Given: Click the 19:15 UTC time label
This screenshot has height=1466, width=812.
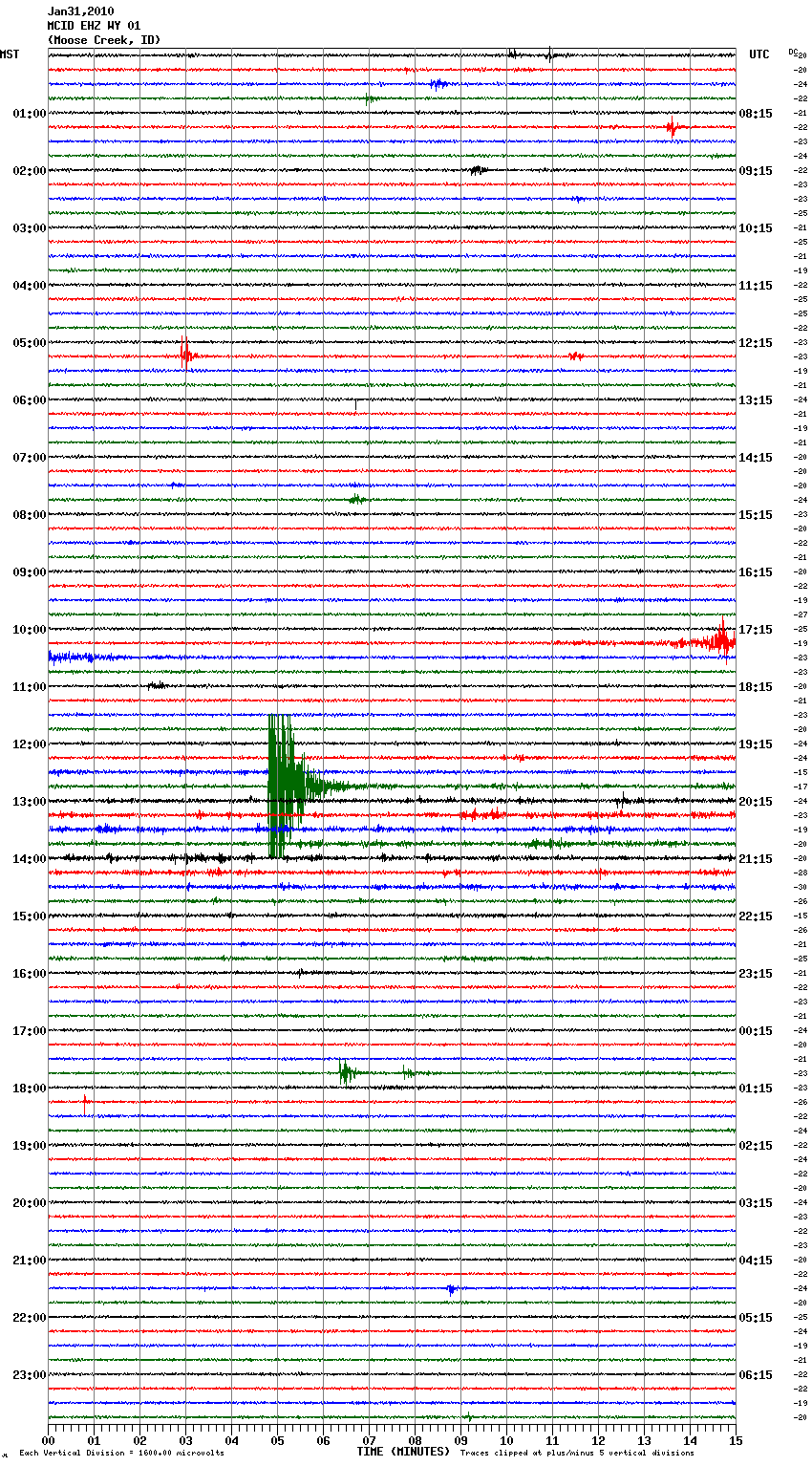Looking at the screenshot, I should 756,744.
